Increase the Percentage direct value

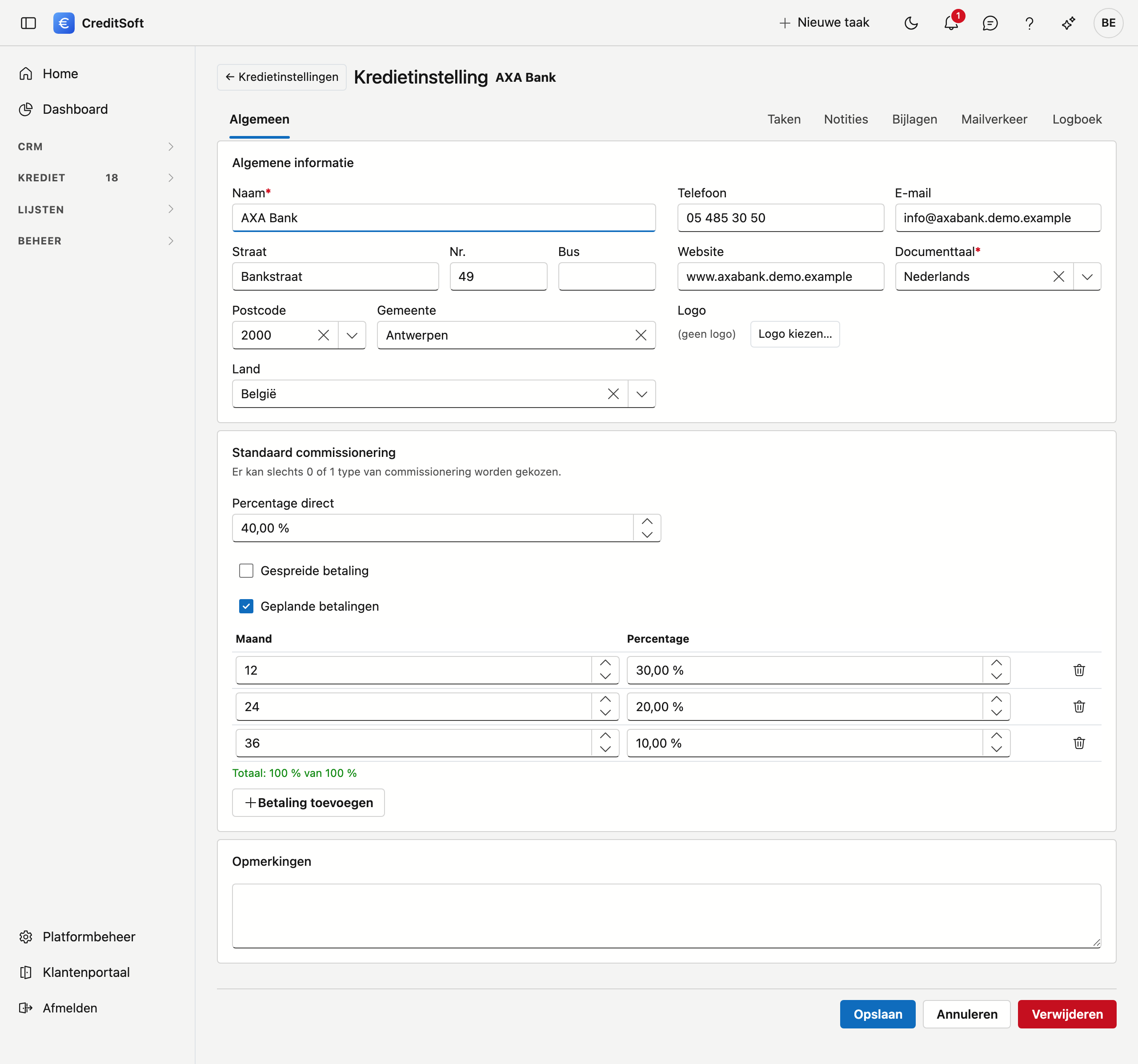tap(647, 521)
